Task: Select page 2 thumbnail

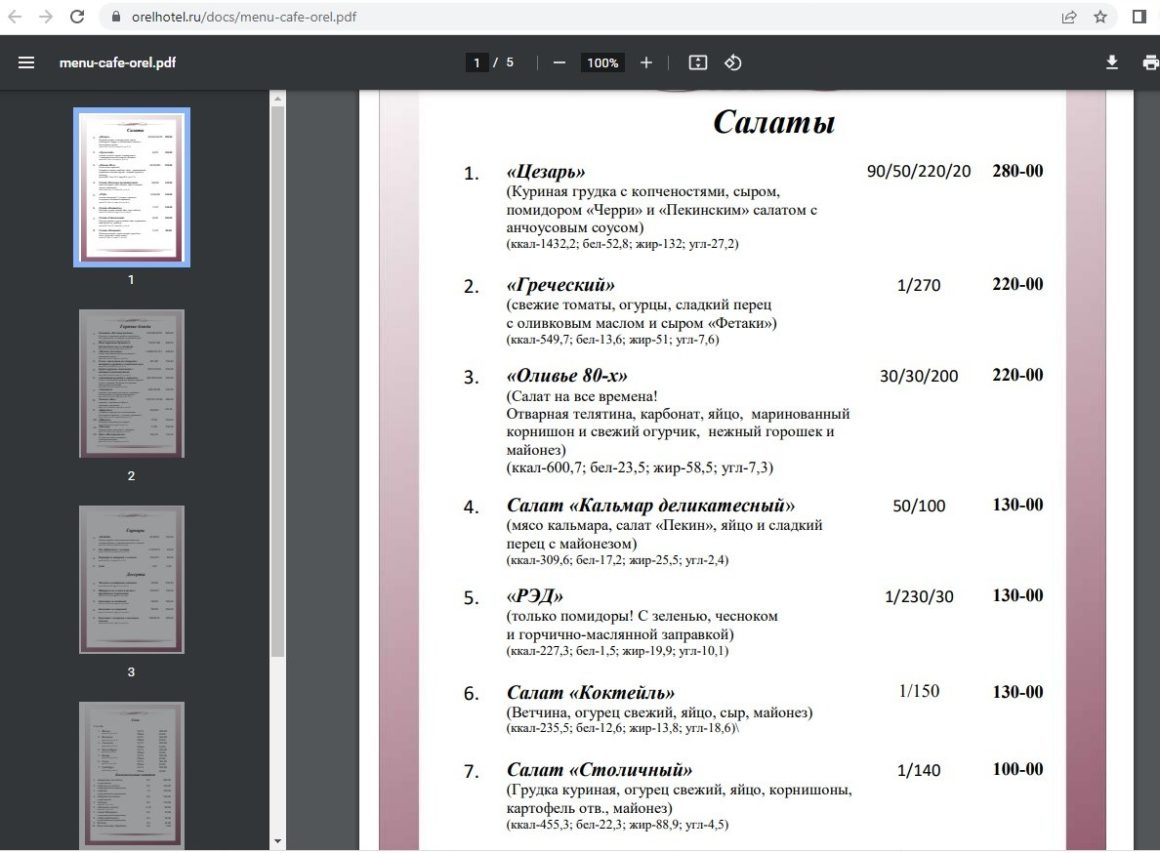Action: pos(131,383)
